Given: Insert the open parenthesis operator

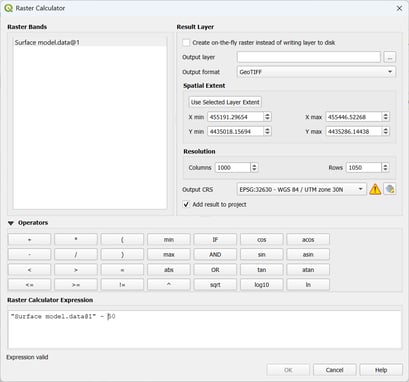Looking at the screenshot, I should (x=122, y=239).
